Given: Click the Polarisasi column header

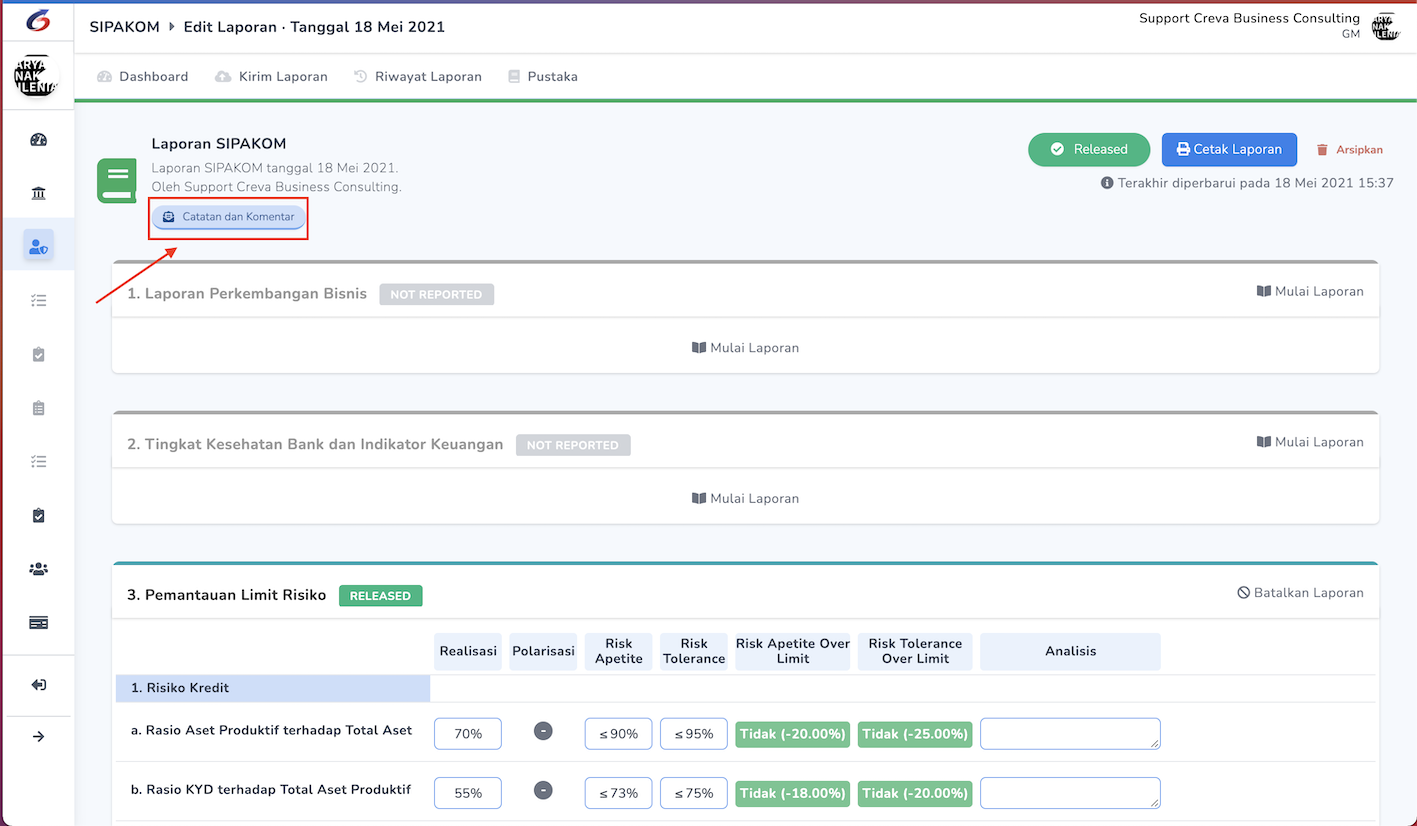Looking at the screenshot, I should (x=543, y=651).
